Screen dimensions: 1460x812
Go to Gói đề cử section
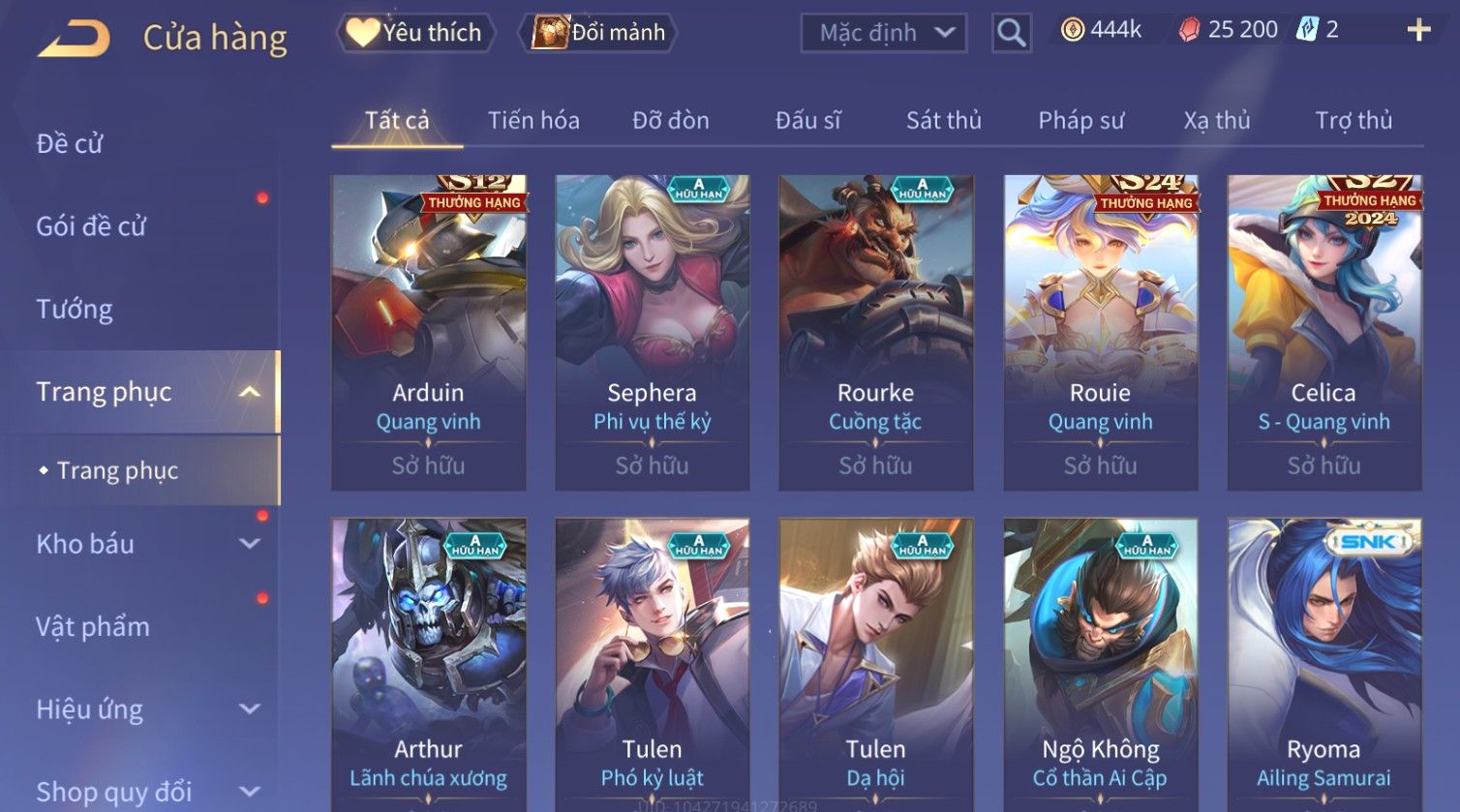(91, 226)
